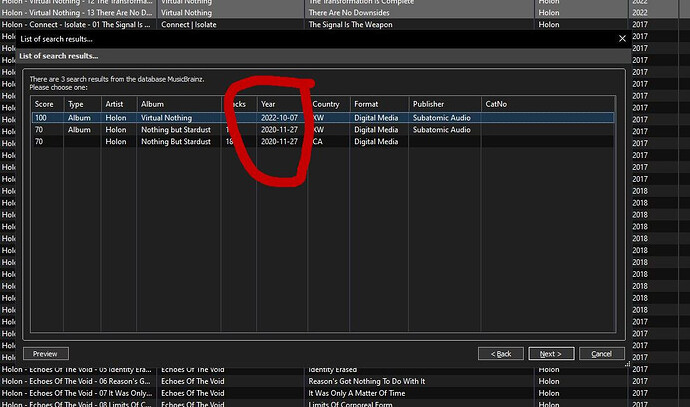Click the score 100 cell
This screenshot has height=407, width=690.
pyautogui.click(x=41, y=118)
